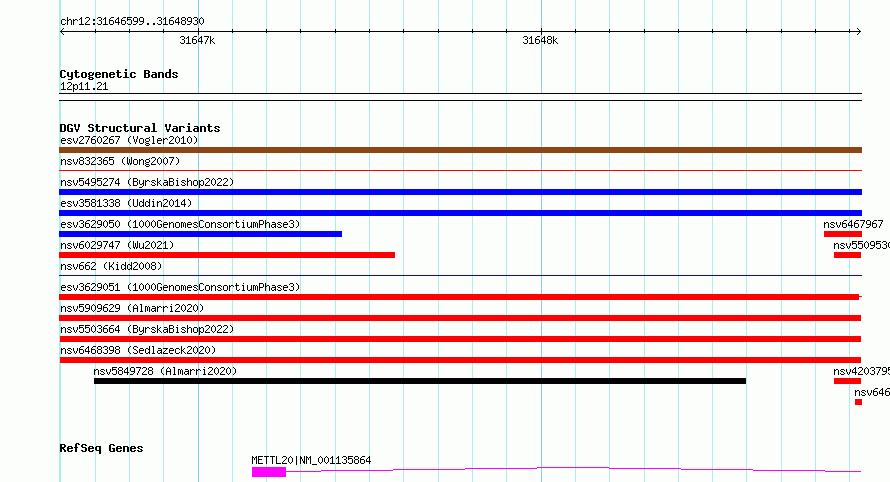Click the small red nsv550953 bar
The height and width of the screenshot is (482, 890).
click(847, 255)
